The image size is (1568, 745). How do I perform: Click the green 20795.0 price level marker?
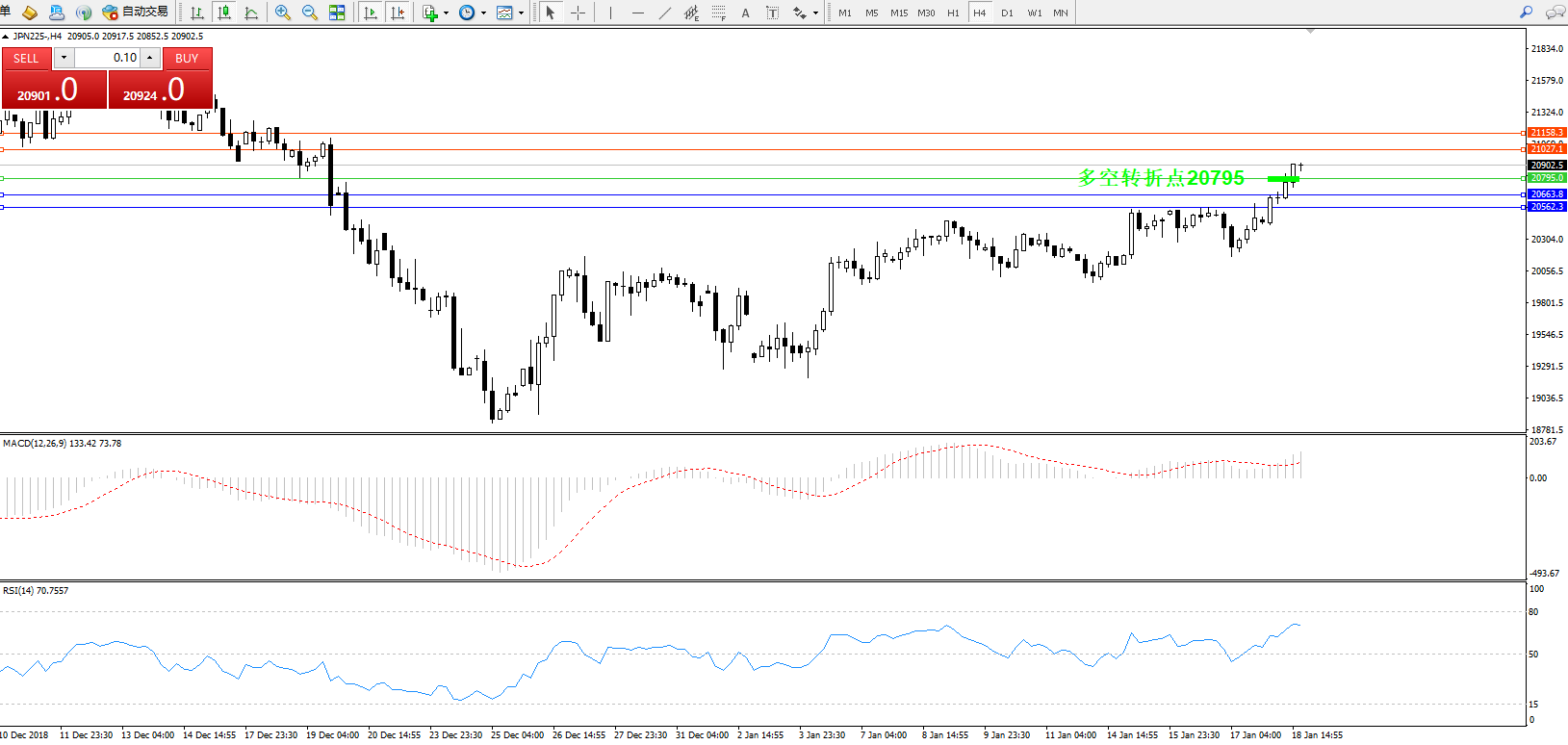tap(1547, 178)
